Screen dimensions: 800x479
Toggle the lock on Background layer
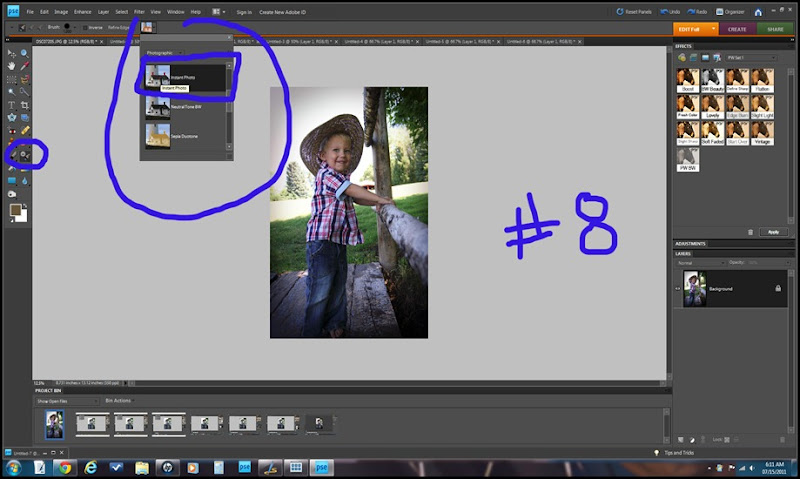(778, 288)
